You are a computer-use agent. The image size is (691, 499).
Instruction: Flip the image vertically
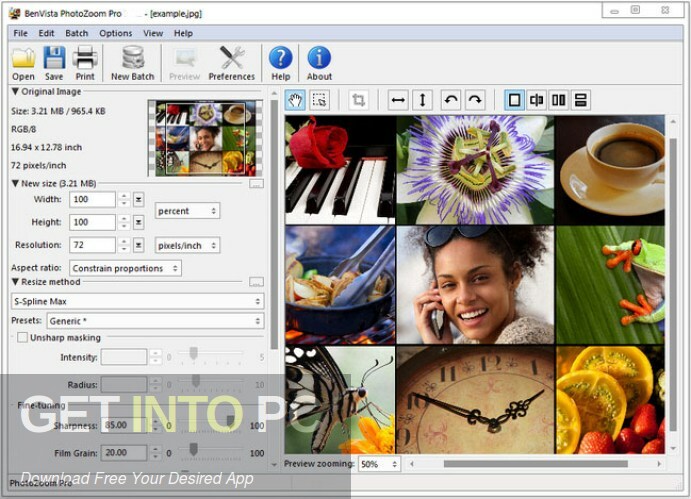422,100
